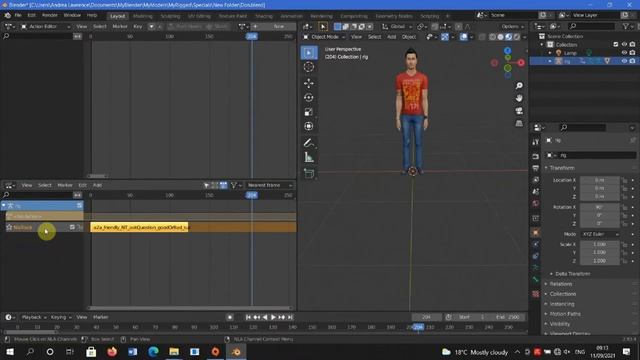Jump to the end frame in timeline controls
Image resolution: width=640 pixels, height=360 pixels.
(x=290, y=317)
